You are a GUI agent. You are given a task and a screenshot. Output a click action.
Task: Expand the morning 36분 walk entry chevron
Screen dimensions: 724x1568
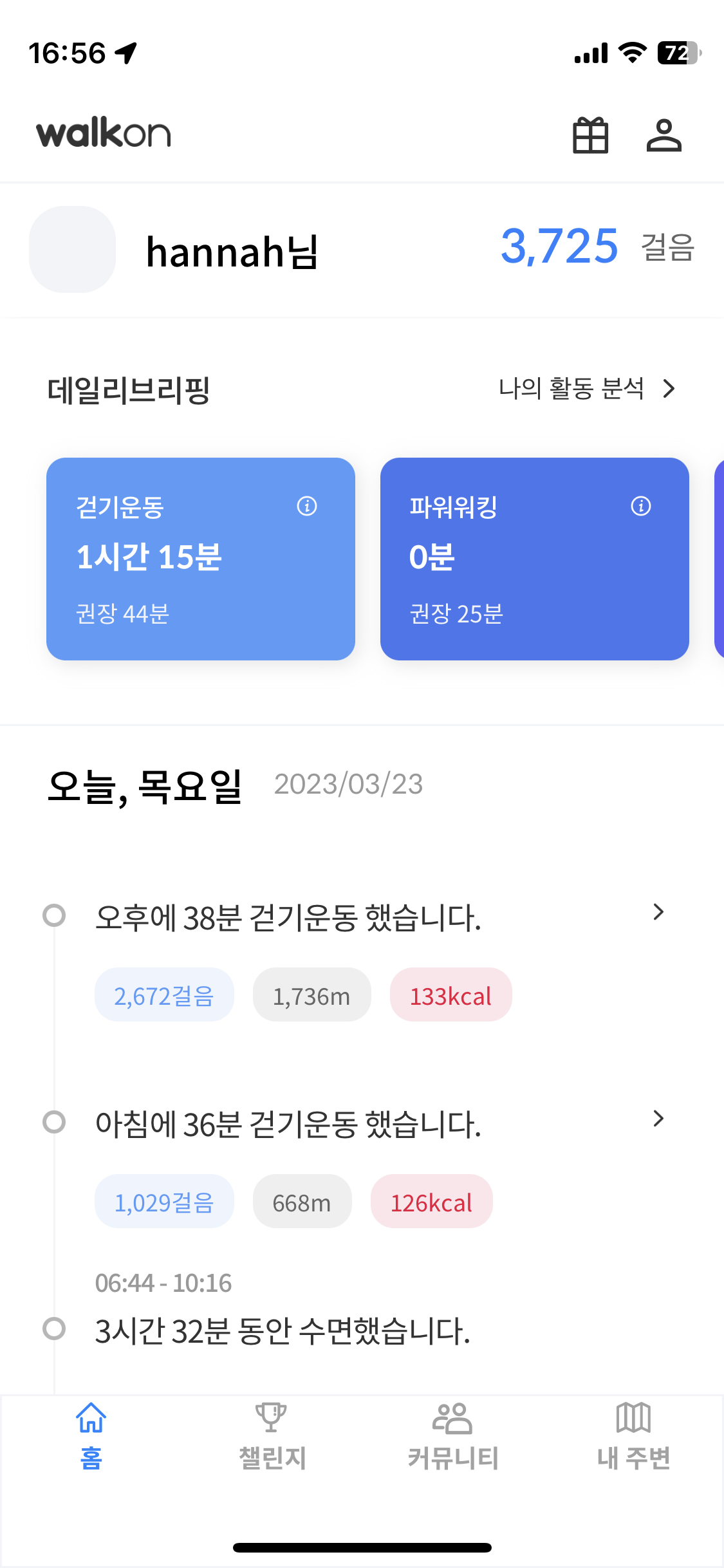coord(658,1119)
